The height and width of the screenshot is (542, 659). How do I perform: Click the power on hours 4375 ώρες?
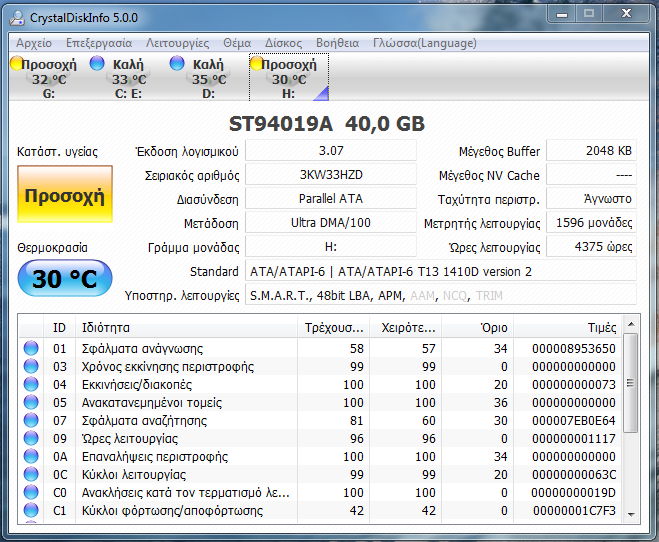(591, 247)
